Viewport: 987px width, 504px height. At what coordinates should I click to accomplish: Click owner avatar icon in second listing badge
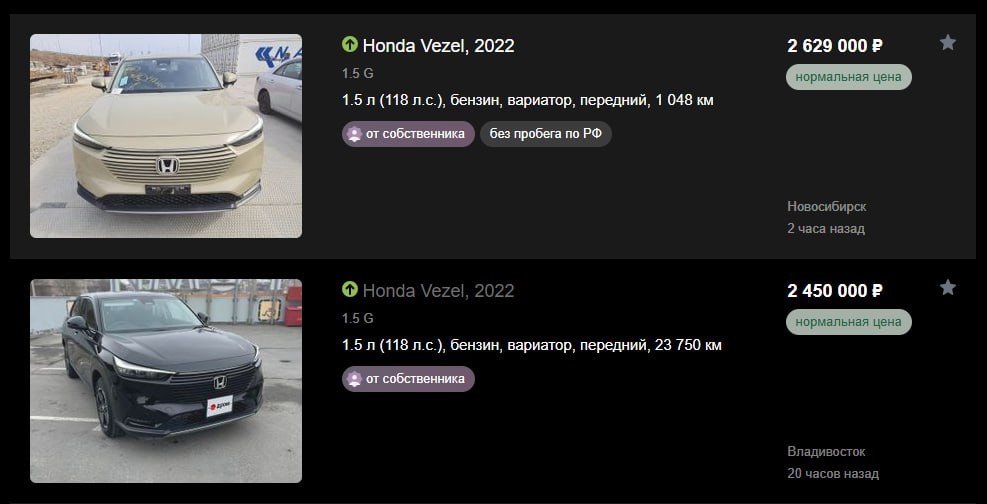[354, 379]
